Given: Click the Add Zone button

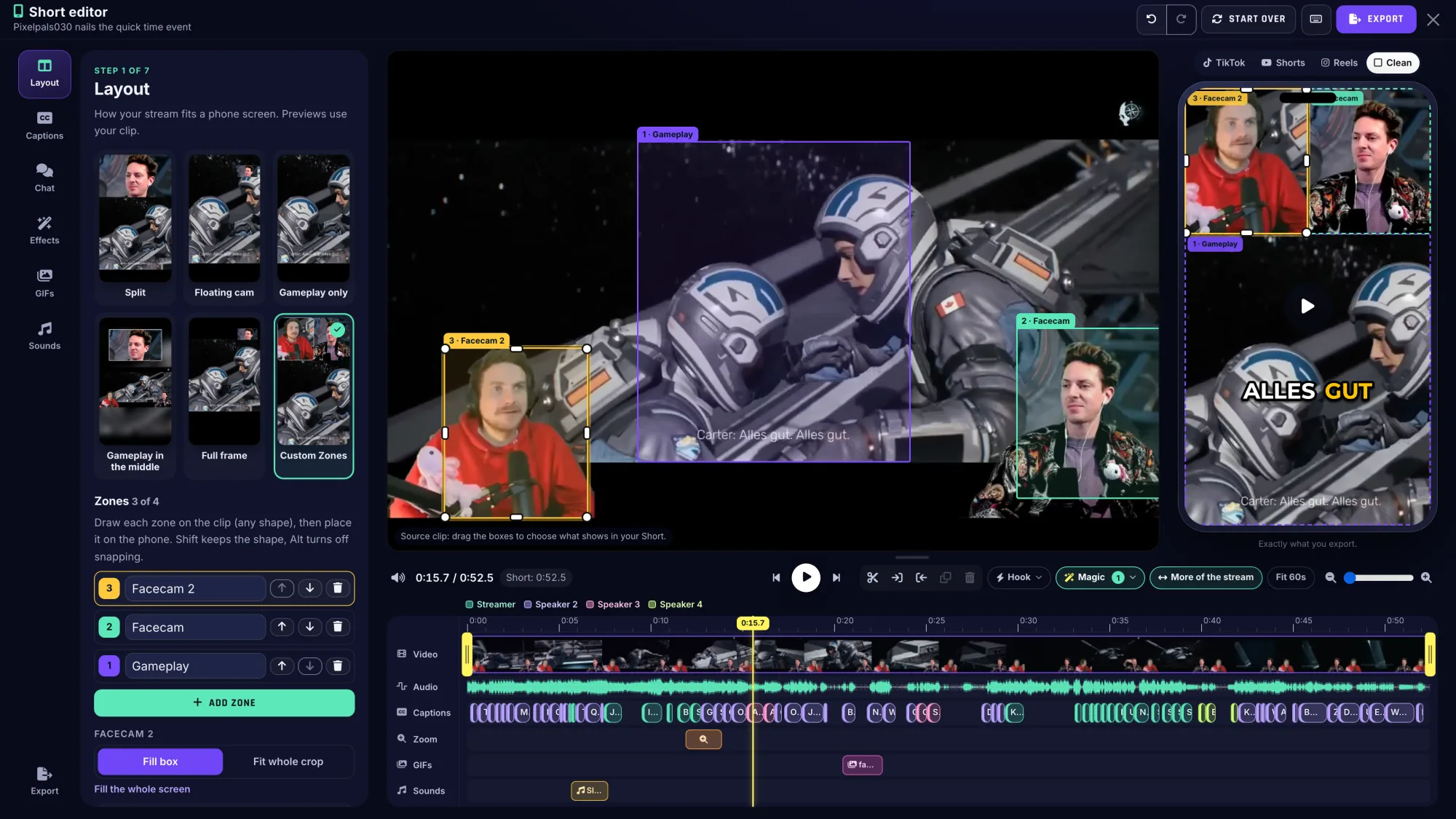Looking at the screenshot, I should click(224, 703).
